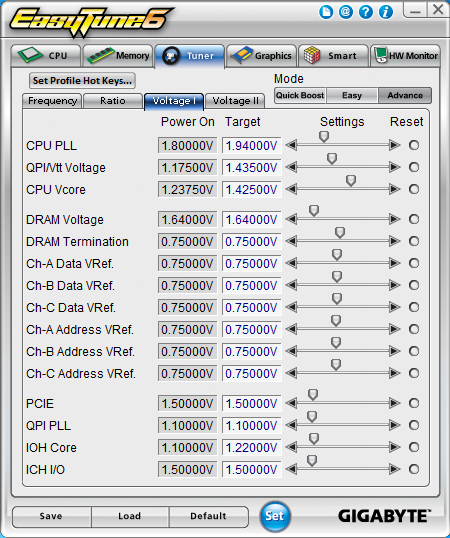
Task: Decrease IOH Core with left arrow
Action: point(291,447)
